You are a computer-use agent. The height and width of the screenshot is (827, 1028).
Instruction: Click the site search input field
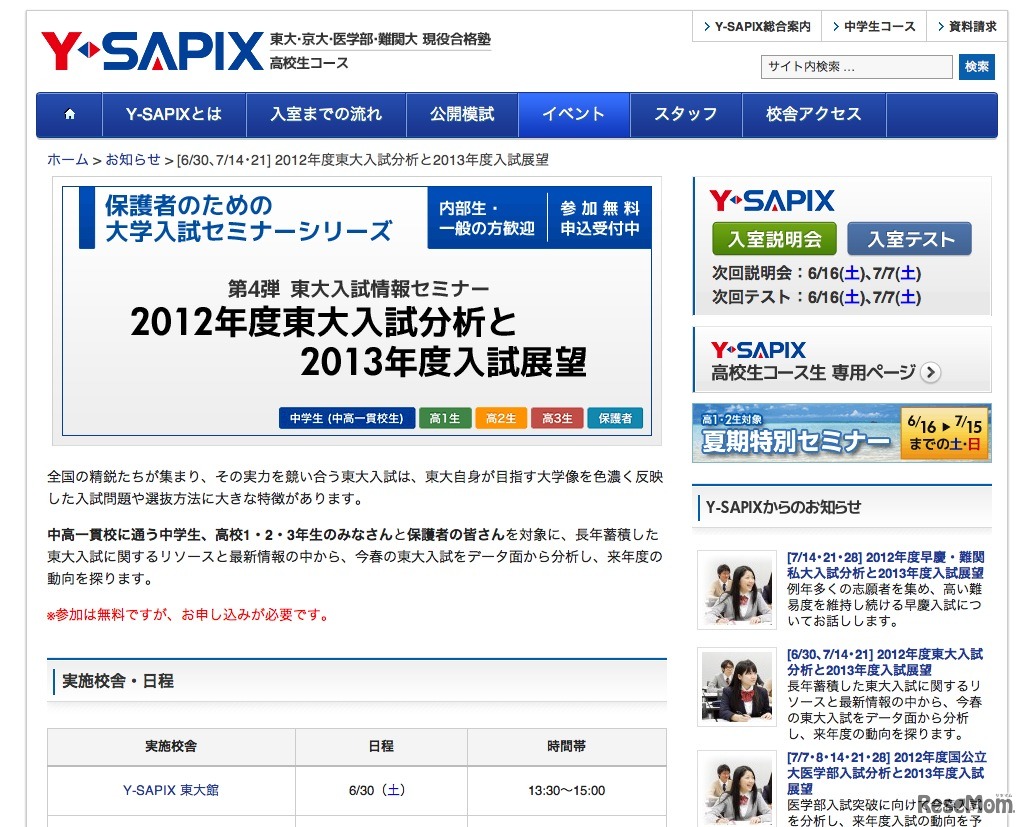[x=856, y=67]
